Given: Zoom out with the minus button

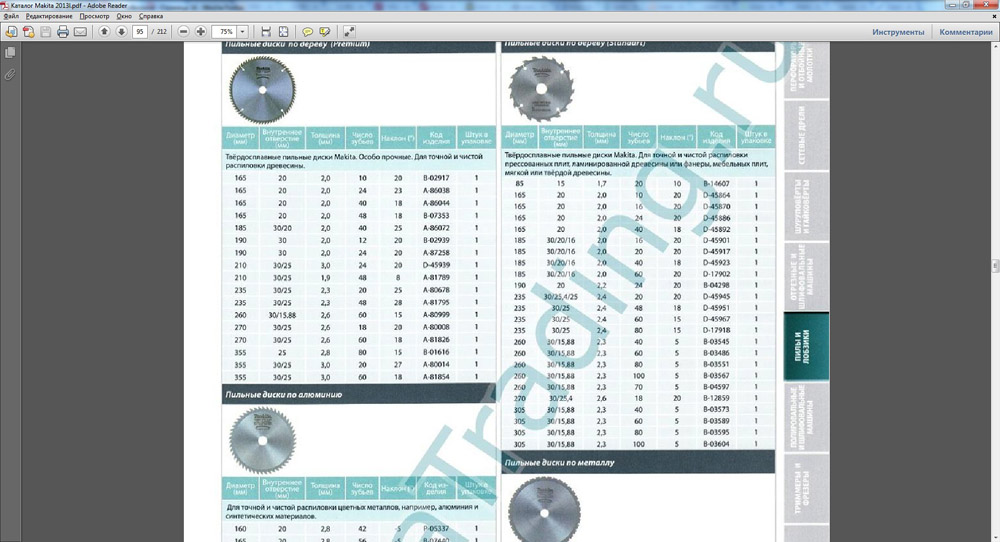Looking at the screenshot, I should (x=183, y=31).
